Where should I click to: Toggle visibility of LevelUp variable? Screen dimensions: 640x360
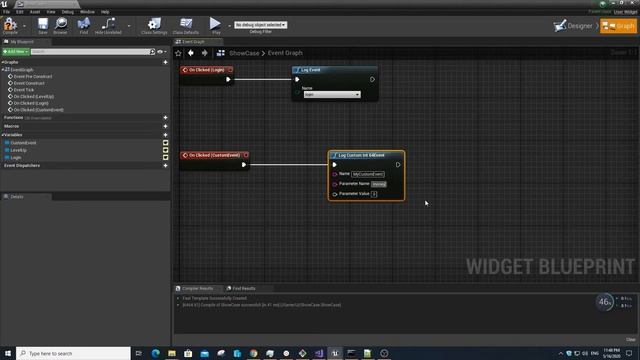point(165,150)
